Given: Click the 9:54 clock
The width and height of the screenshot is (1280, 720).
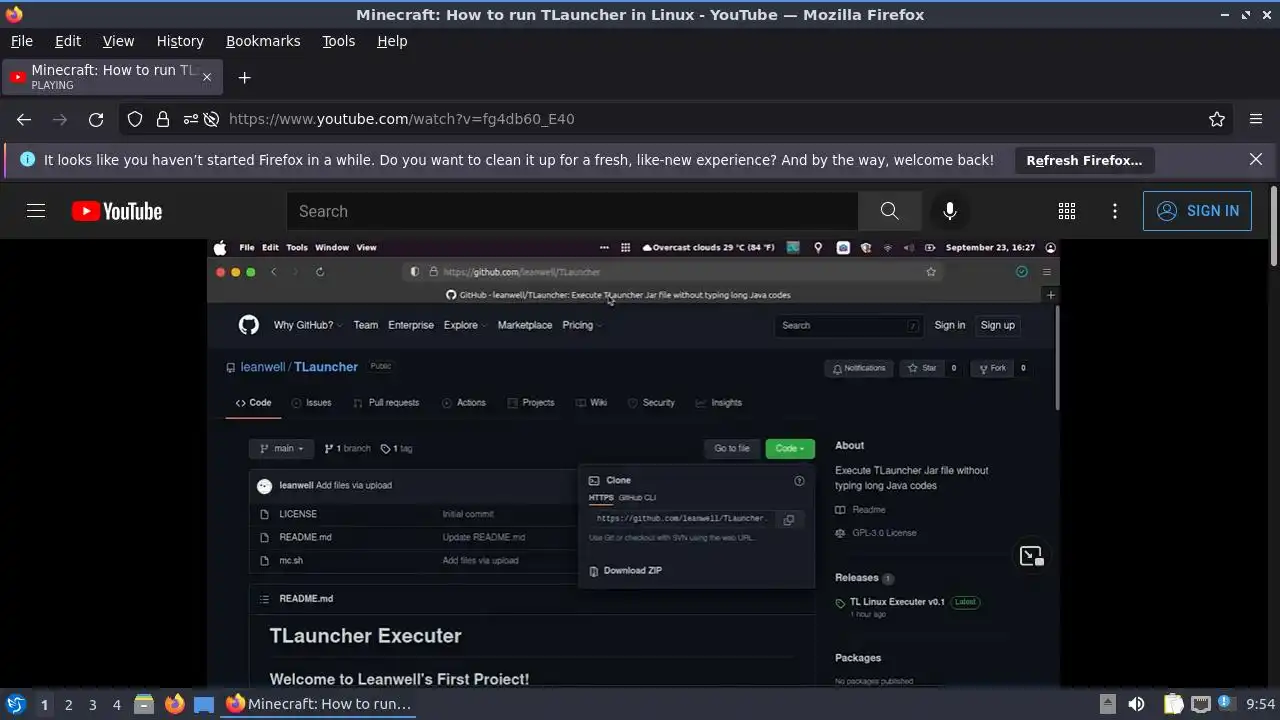Looking at the screenshot, I should [1260, 704].
